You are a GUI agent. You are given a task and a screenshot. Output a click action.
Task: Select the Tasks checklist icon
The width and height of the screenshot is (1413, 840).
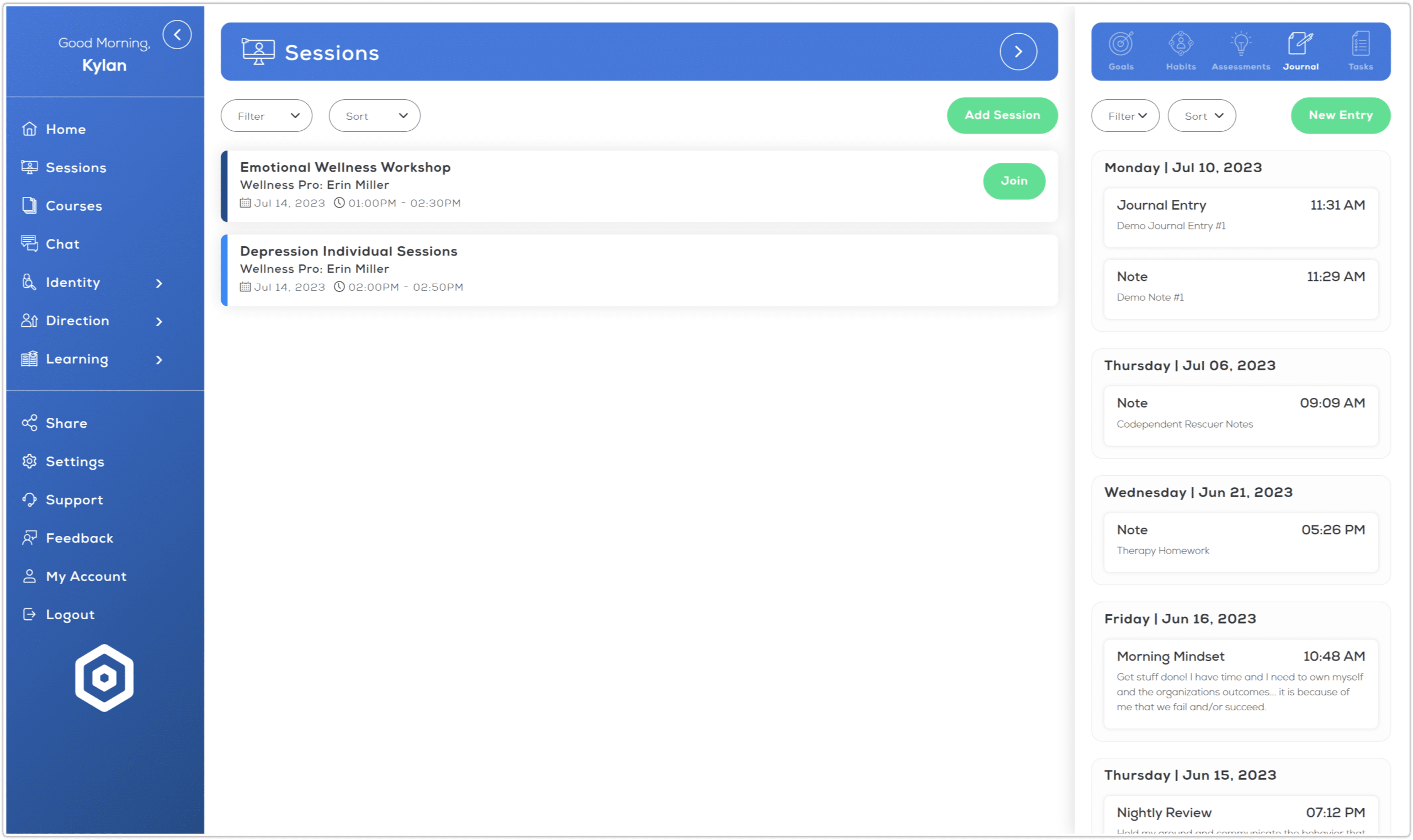coord(1361,44)
